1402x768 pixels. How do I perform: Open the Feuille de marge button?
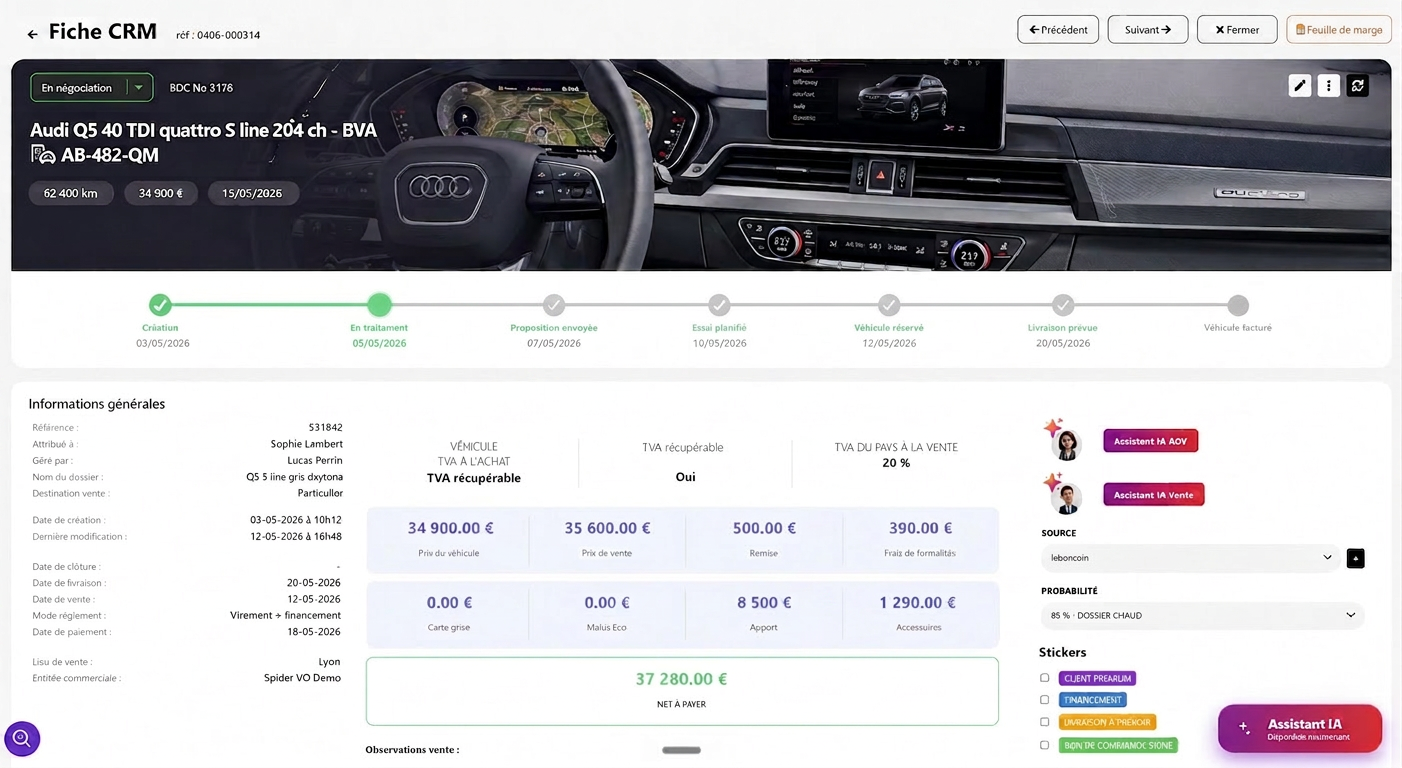(x=1339, y=30)
